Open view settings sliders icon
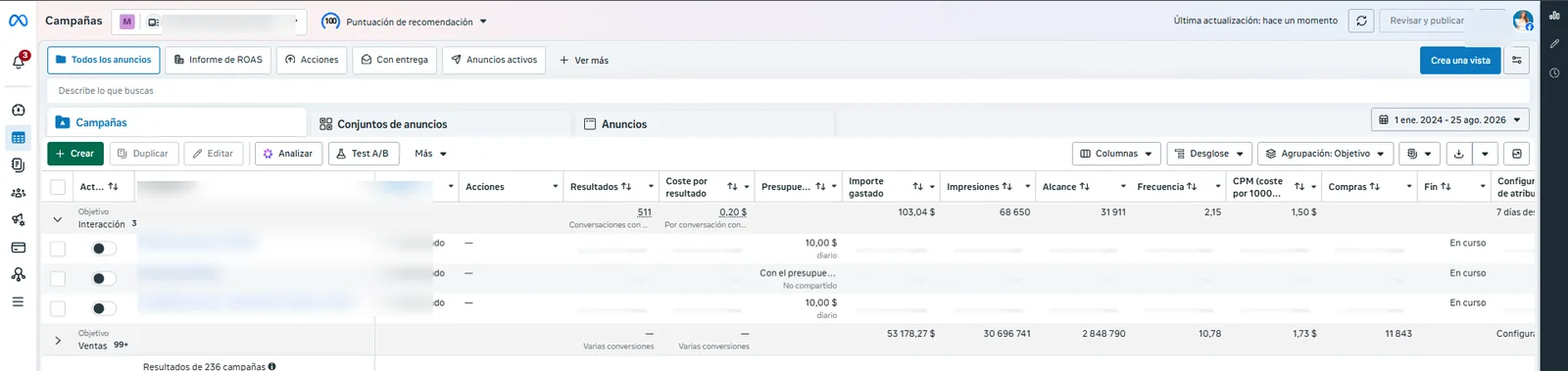This screenshot has width=1568, height=371. coord(1516,61)
